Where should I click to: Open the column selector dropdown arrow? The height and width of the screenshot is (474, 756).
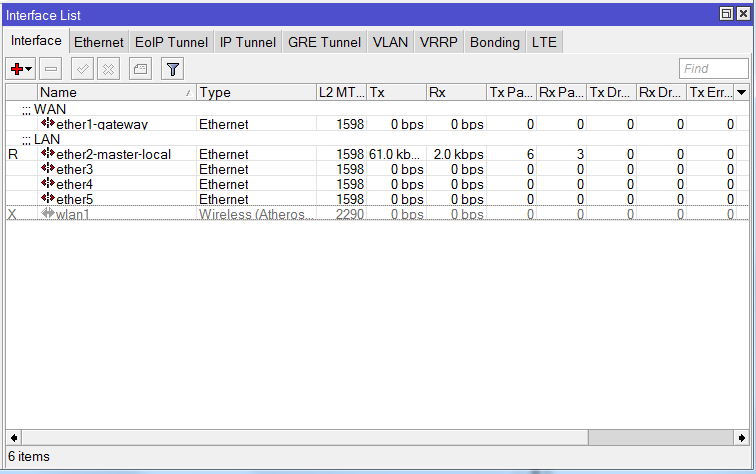(x=741, y=92)
